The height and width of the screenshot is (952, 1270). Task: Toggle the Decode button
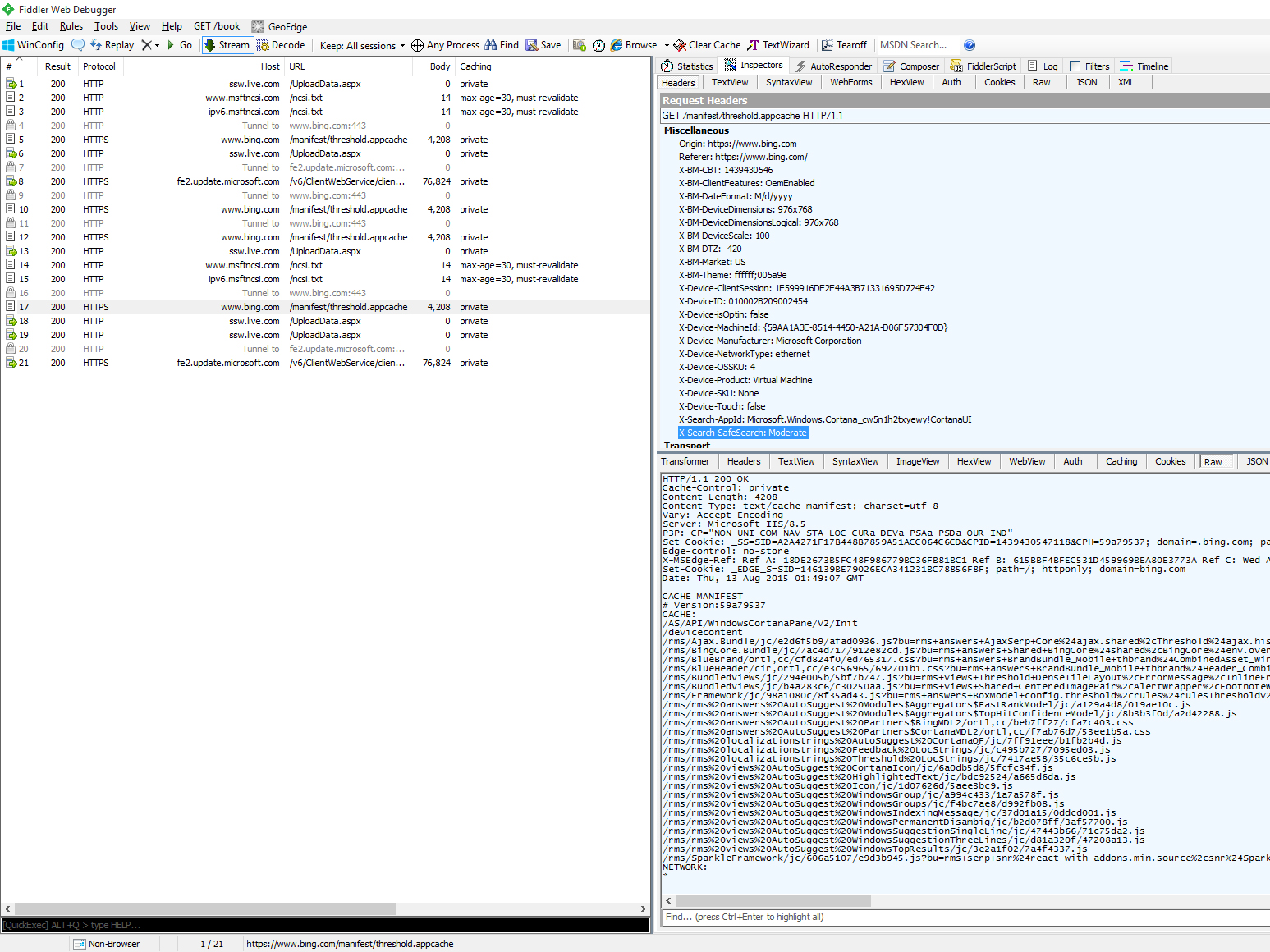(281, 45)
